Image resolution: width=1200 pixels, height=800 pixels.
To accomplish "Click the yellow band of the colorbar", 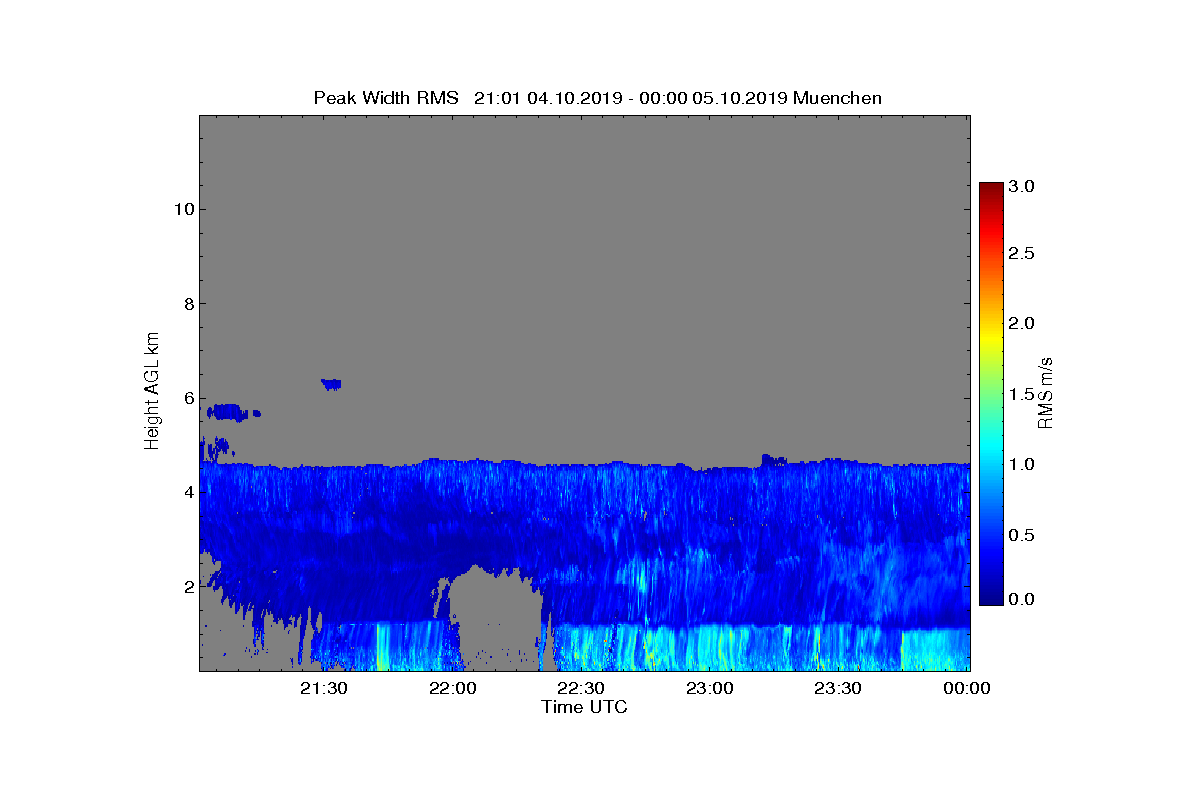I will tap(990, 340).
